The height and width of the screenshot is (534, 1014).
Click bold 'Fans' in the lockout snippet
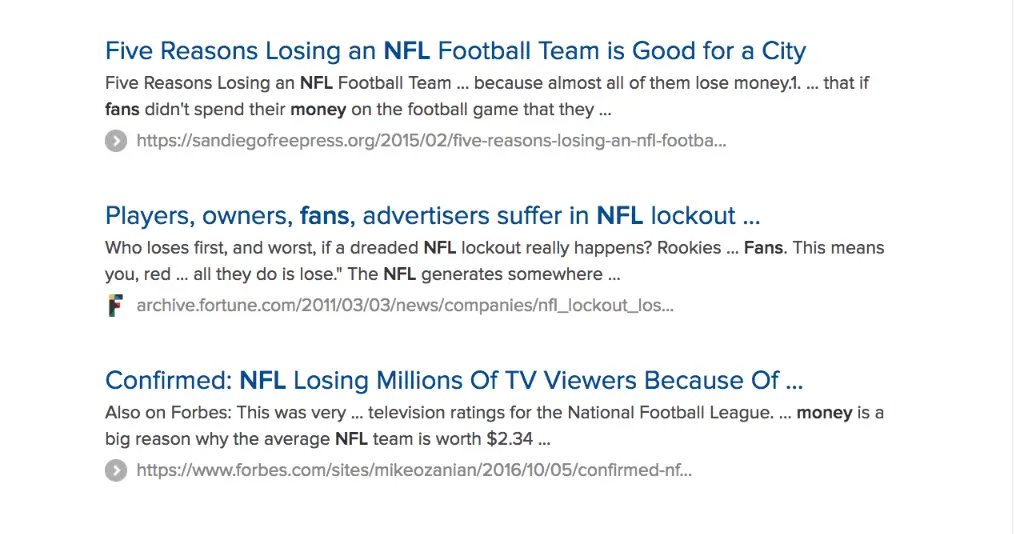click(764, 248)
